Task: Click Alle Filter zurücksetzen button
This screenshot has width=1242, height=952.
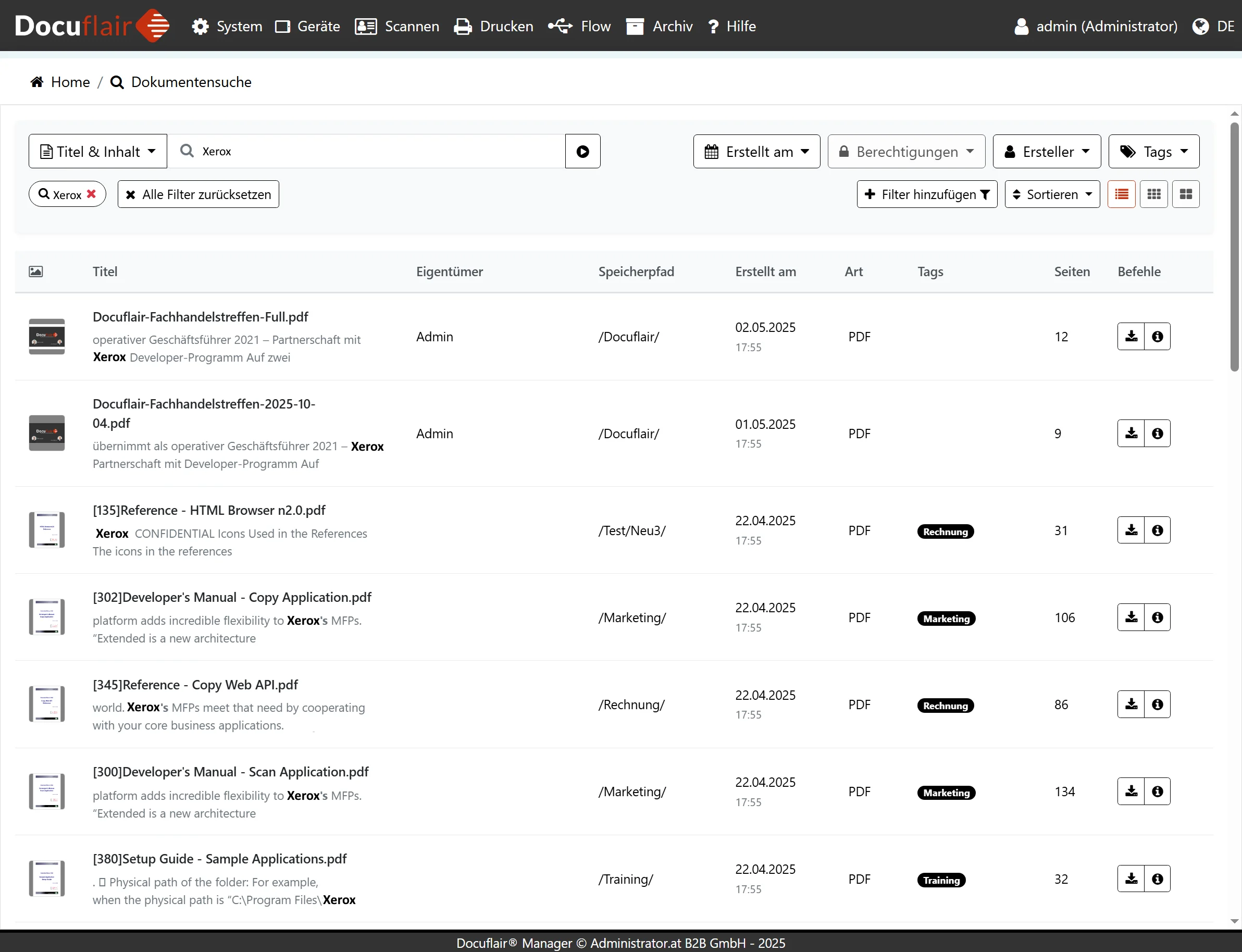Action: 198,194
